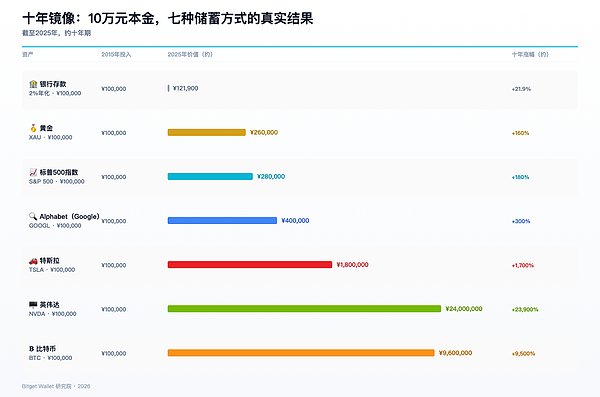Image resolution: width=600 pixels, height=397 pixels.
Task: Click the teal bar for S&P 500
Action: 210,176
